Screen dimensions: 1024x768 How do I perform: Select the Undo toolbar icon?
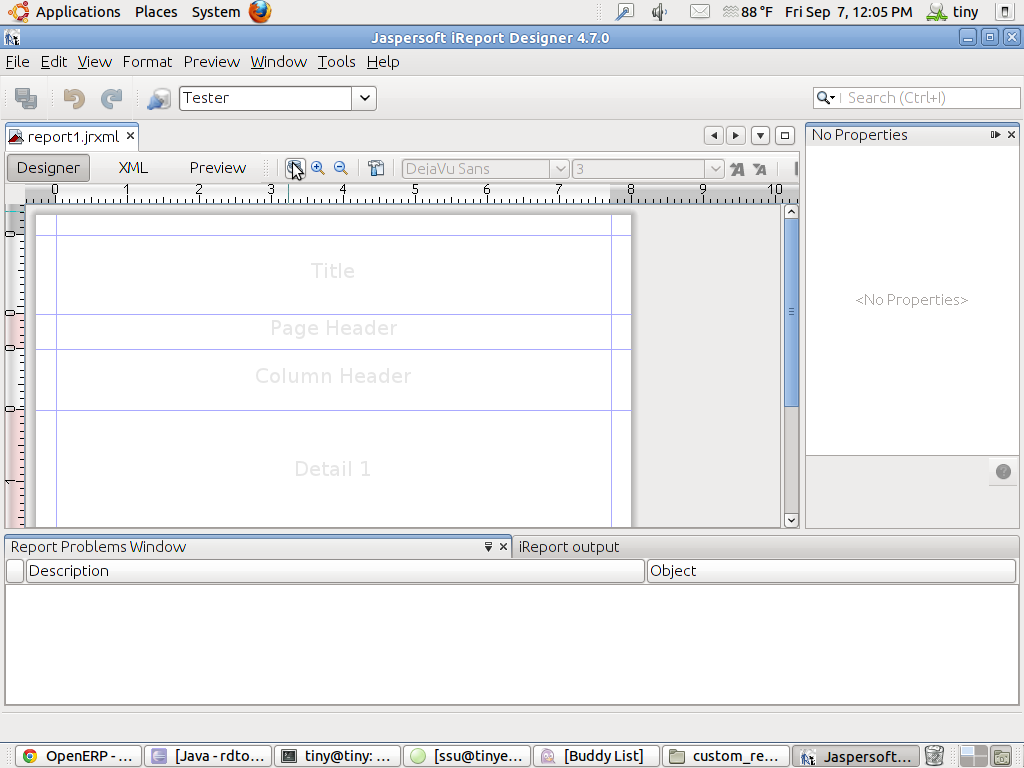coord(70,98)
